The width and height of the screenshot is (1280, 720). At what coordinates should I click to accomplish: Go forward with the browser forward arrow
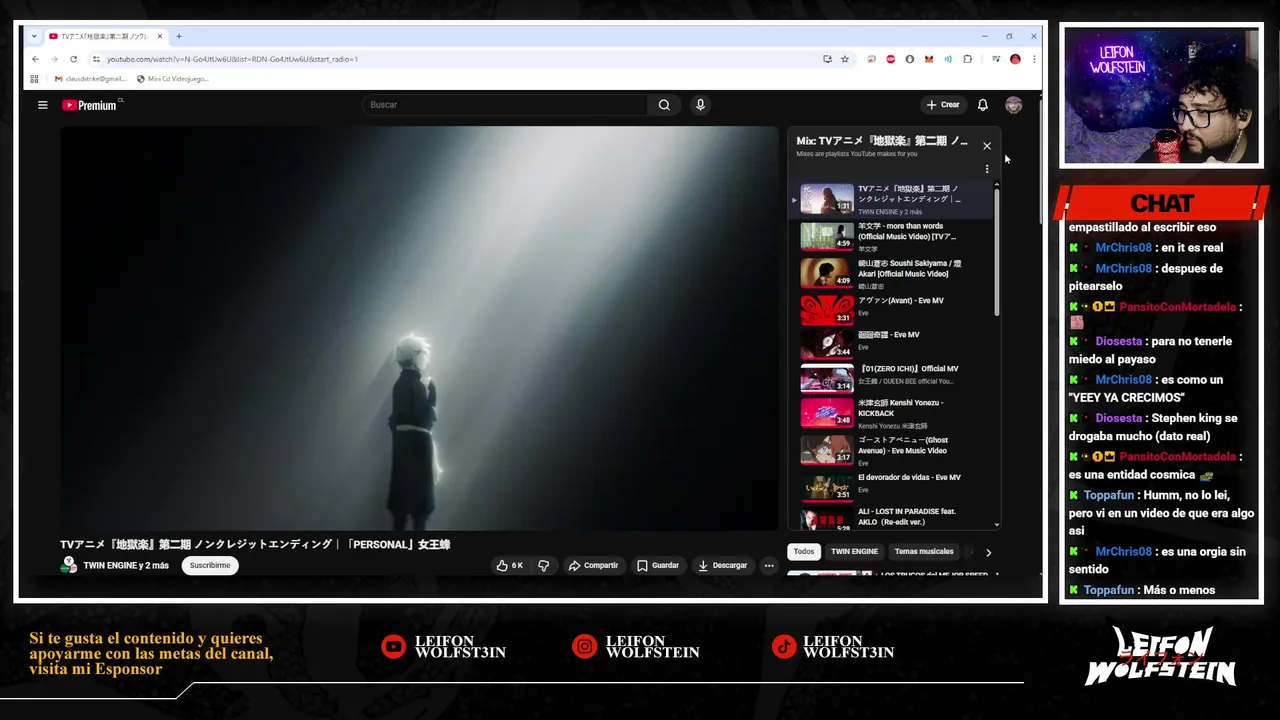(54, 59)
